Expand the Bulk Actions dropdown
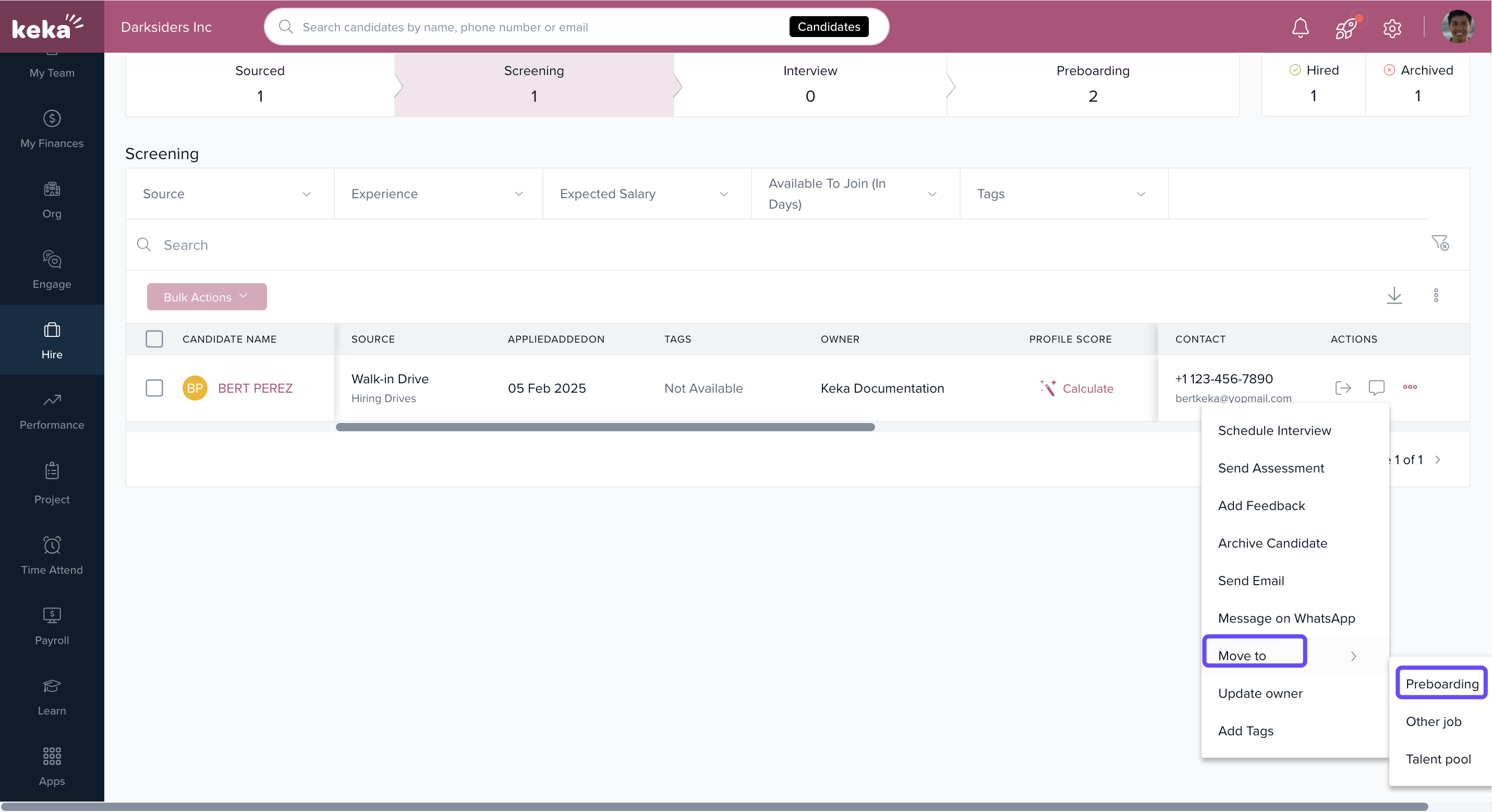The height and width of the screenshot is (812, 1492). pyautogui.click(x=206, y=297)
